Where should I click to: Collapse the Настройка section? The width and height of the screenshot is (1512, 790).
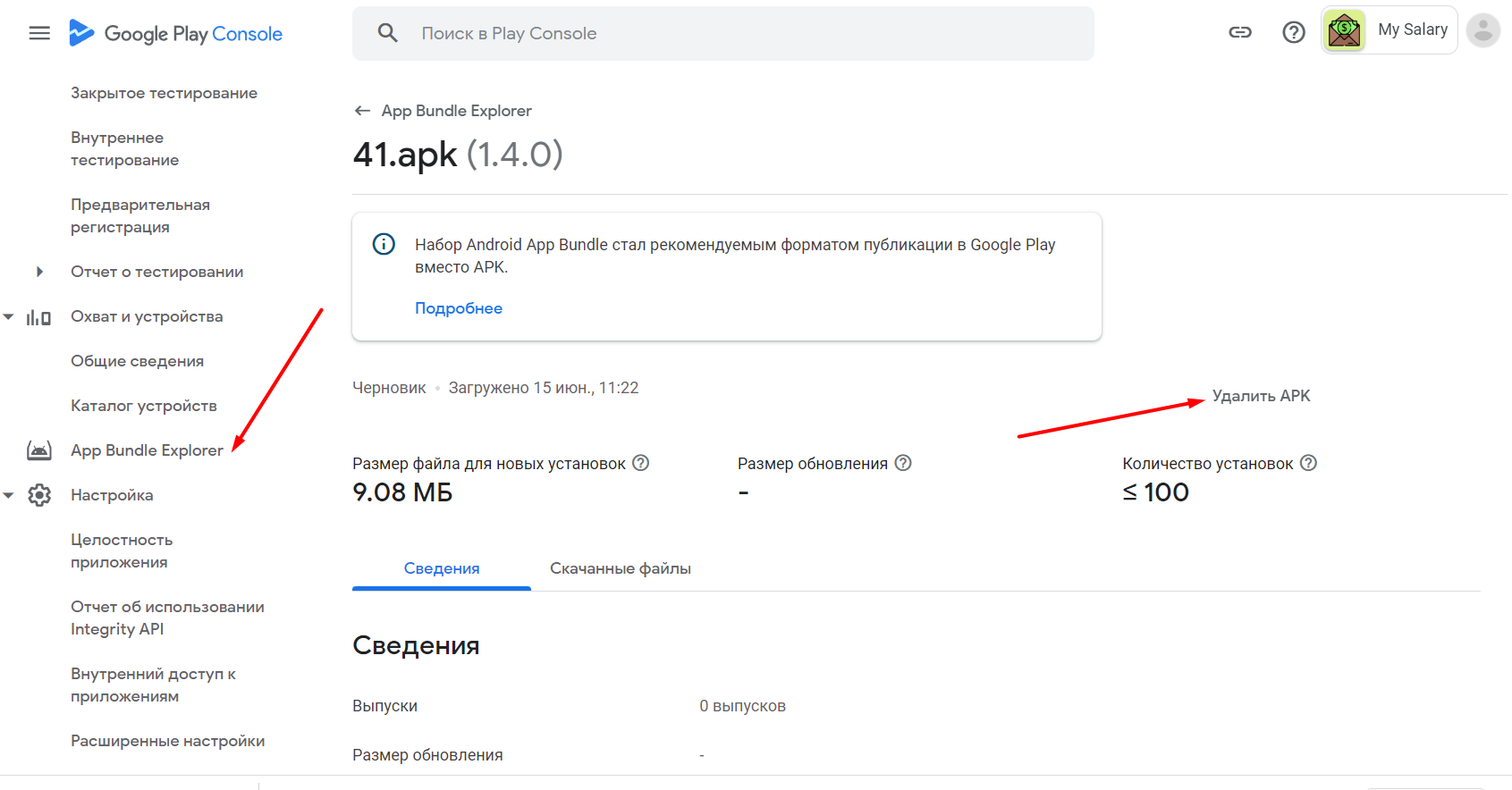click(9, 495)
